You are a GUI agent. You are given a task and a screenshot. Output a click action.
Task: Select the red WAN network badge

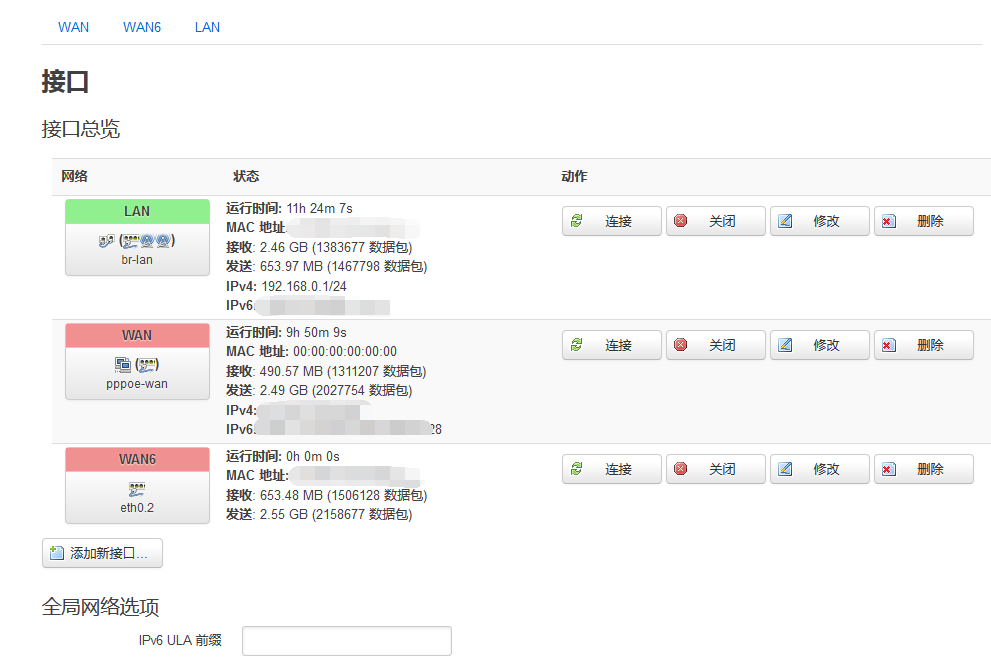137,335
